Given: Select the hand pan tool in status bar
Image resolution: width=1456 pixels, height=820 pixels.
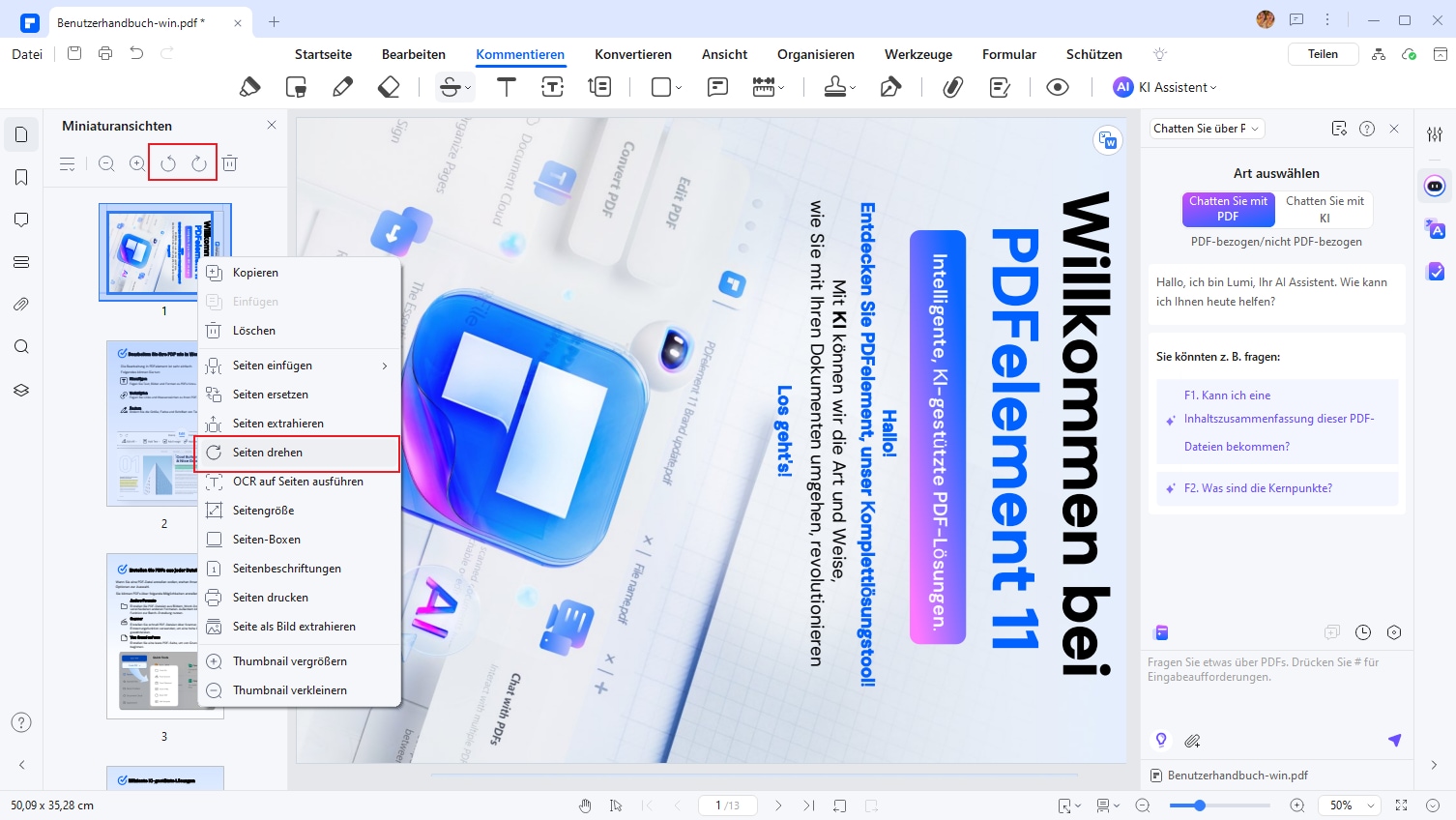Looking at the screenshot, I should pyautogui.click(x=585, y=805).
